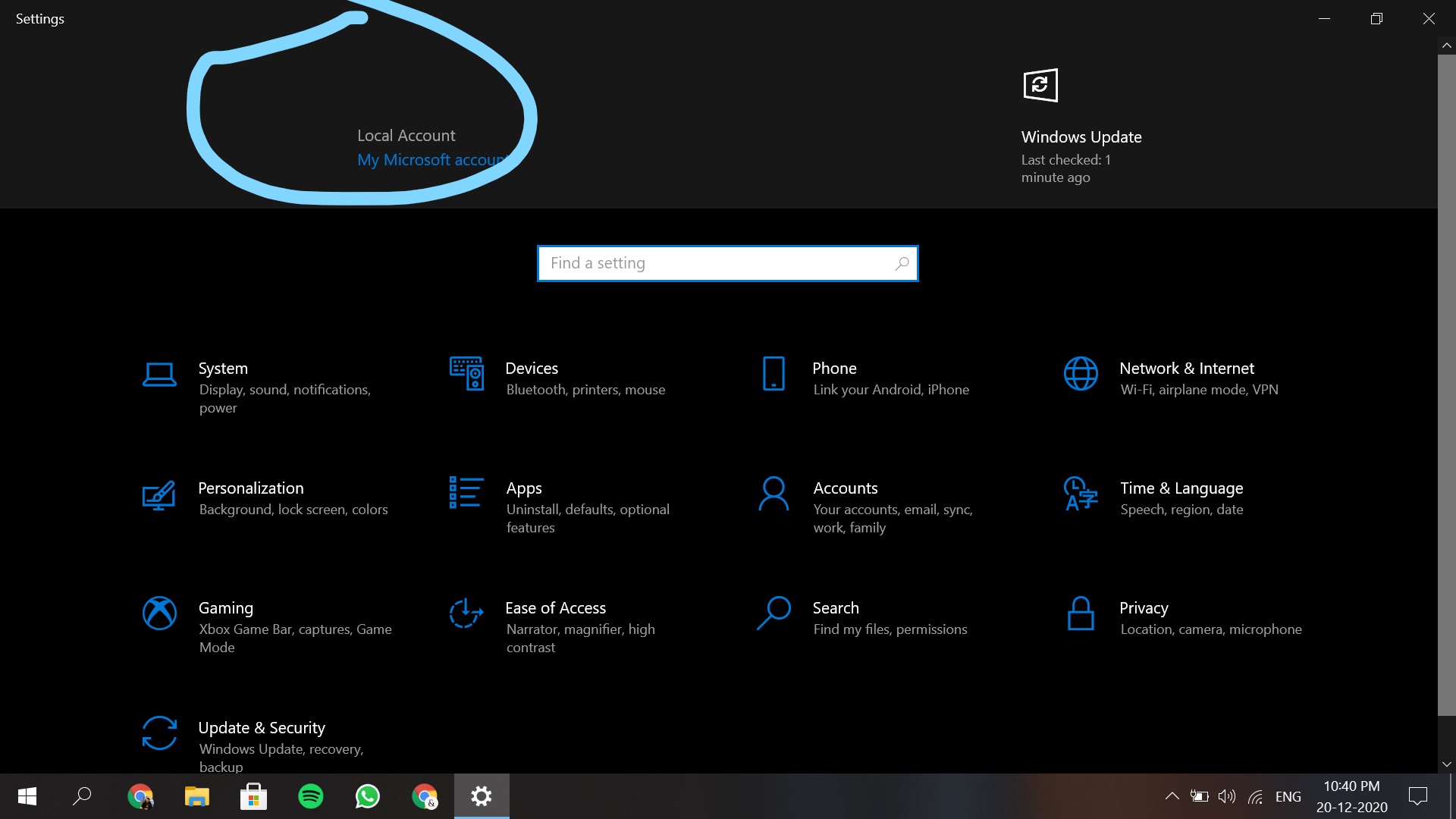The width and height of the screenshot is (1456, 819).
Task: Open the Time & Language icon
Action: pos(1081,494)
